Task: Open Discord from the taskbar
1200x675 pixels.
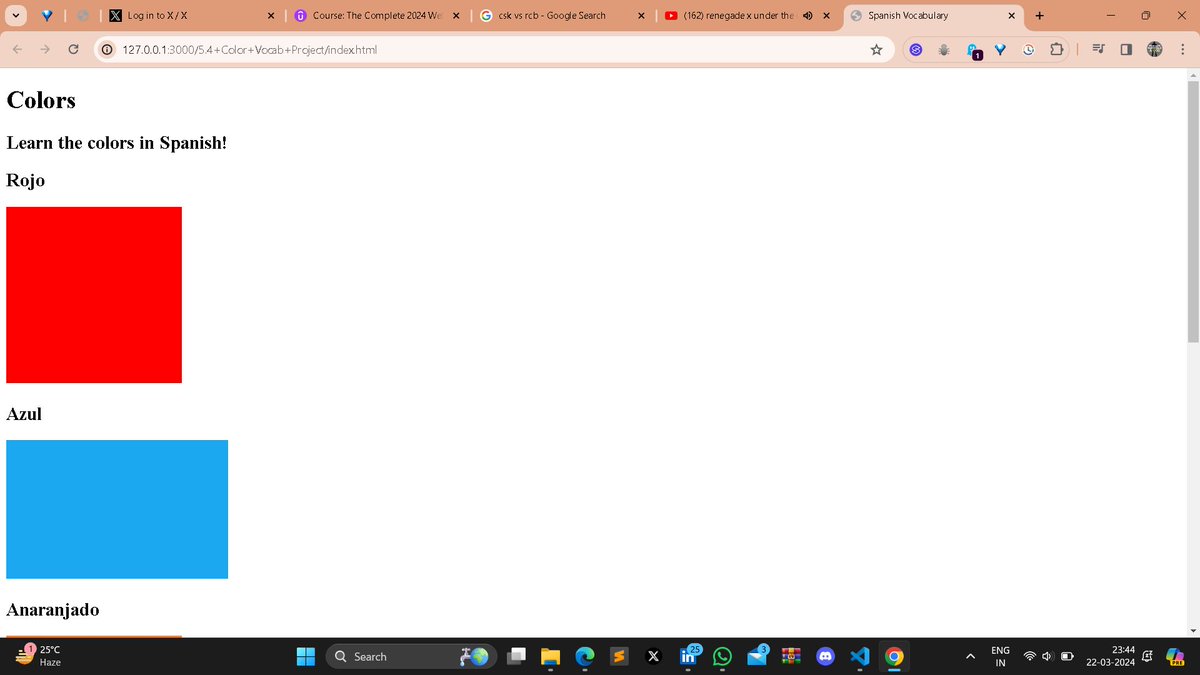Action: (825, 657)
